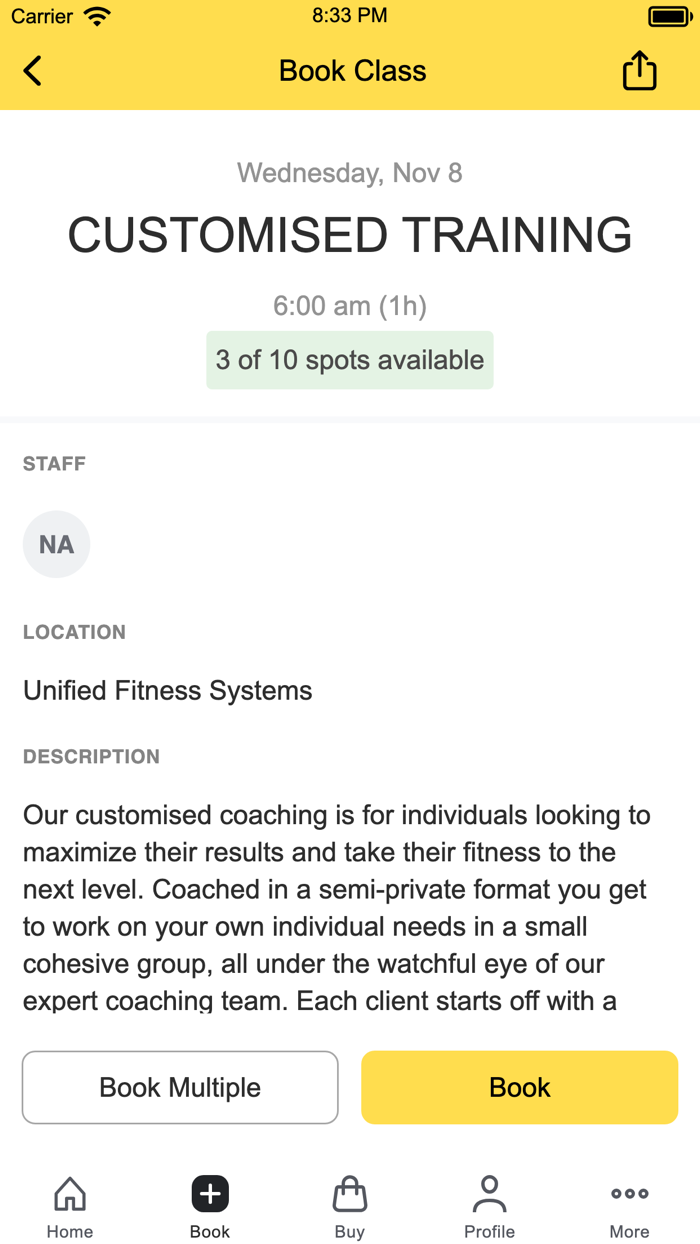Open the More options icon with three dots

pos(629,1193)
